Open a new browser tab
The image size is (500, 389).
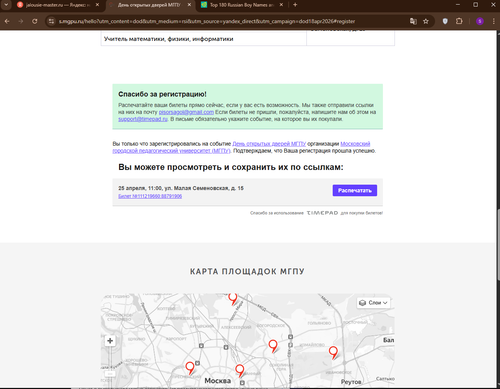[295, 5]
